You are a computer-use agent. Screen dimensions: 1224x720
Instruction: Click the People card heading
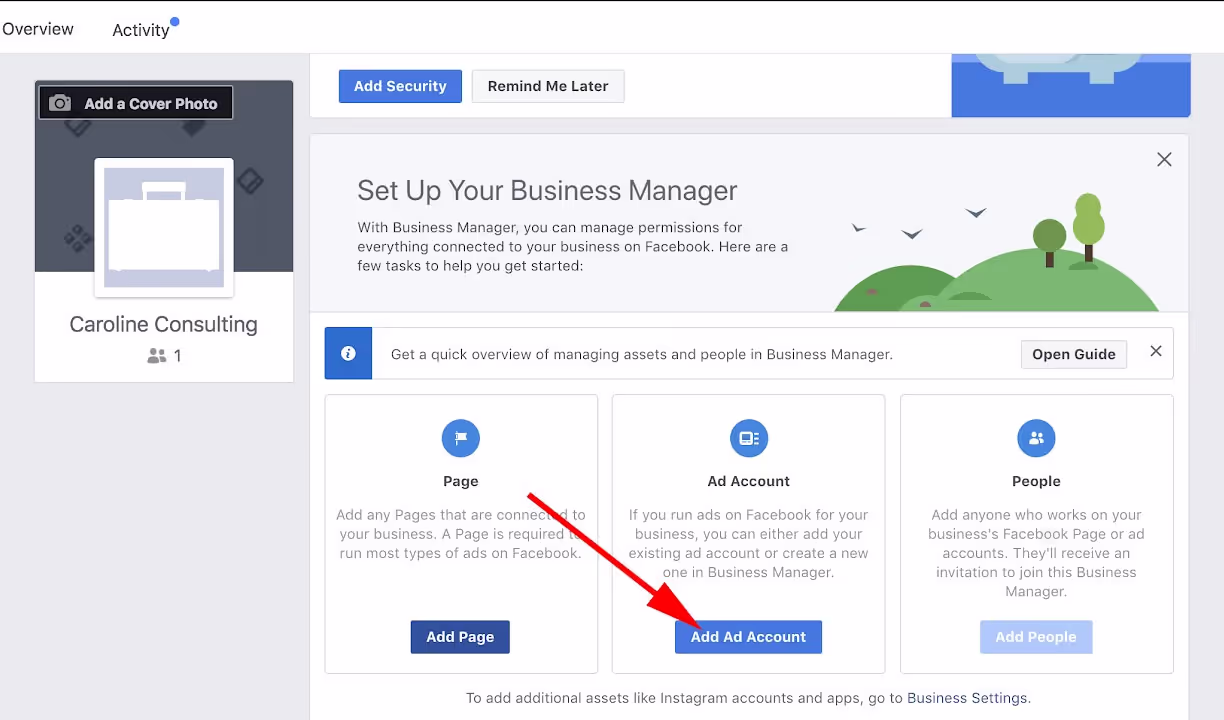point(1036,481)
